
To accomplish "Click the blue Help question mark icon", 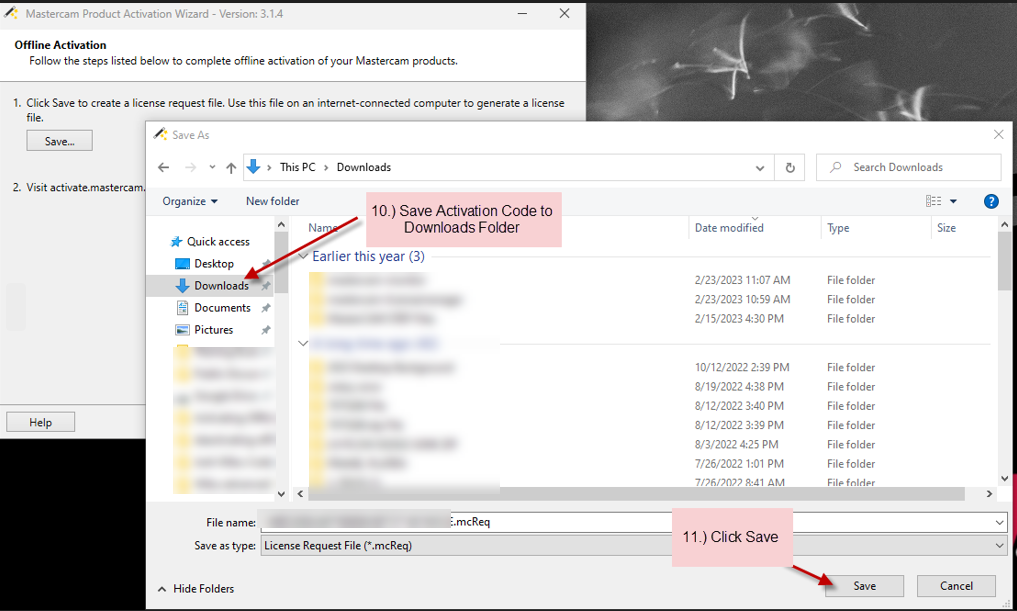I will pyautogui.click(x=991, y=202).
